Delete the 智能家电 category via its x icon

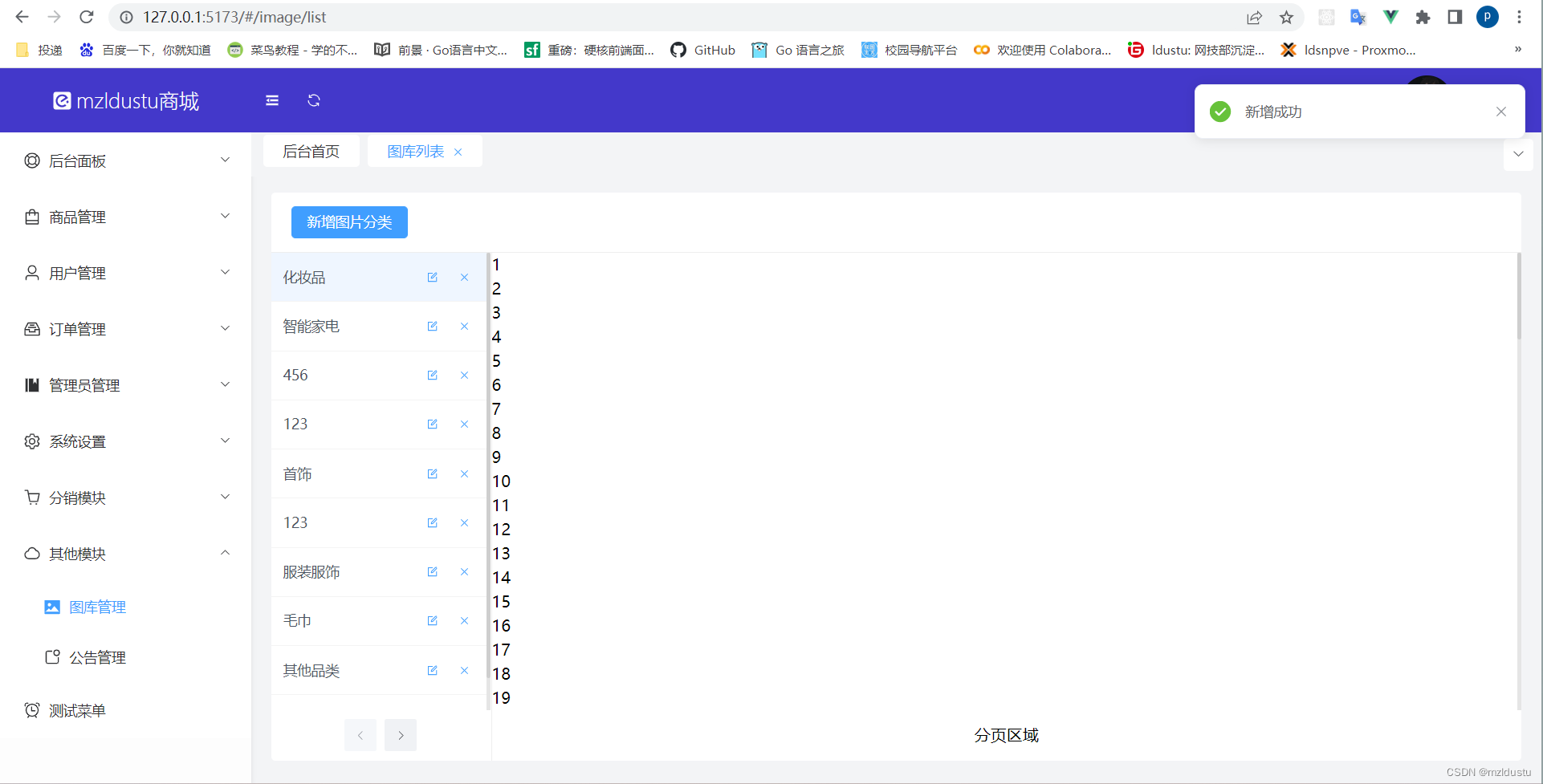click(x=464, y=326)
